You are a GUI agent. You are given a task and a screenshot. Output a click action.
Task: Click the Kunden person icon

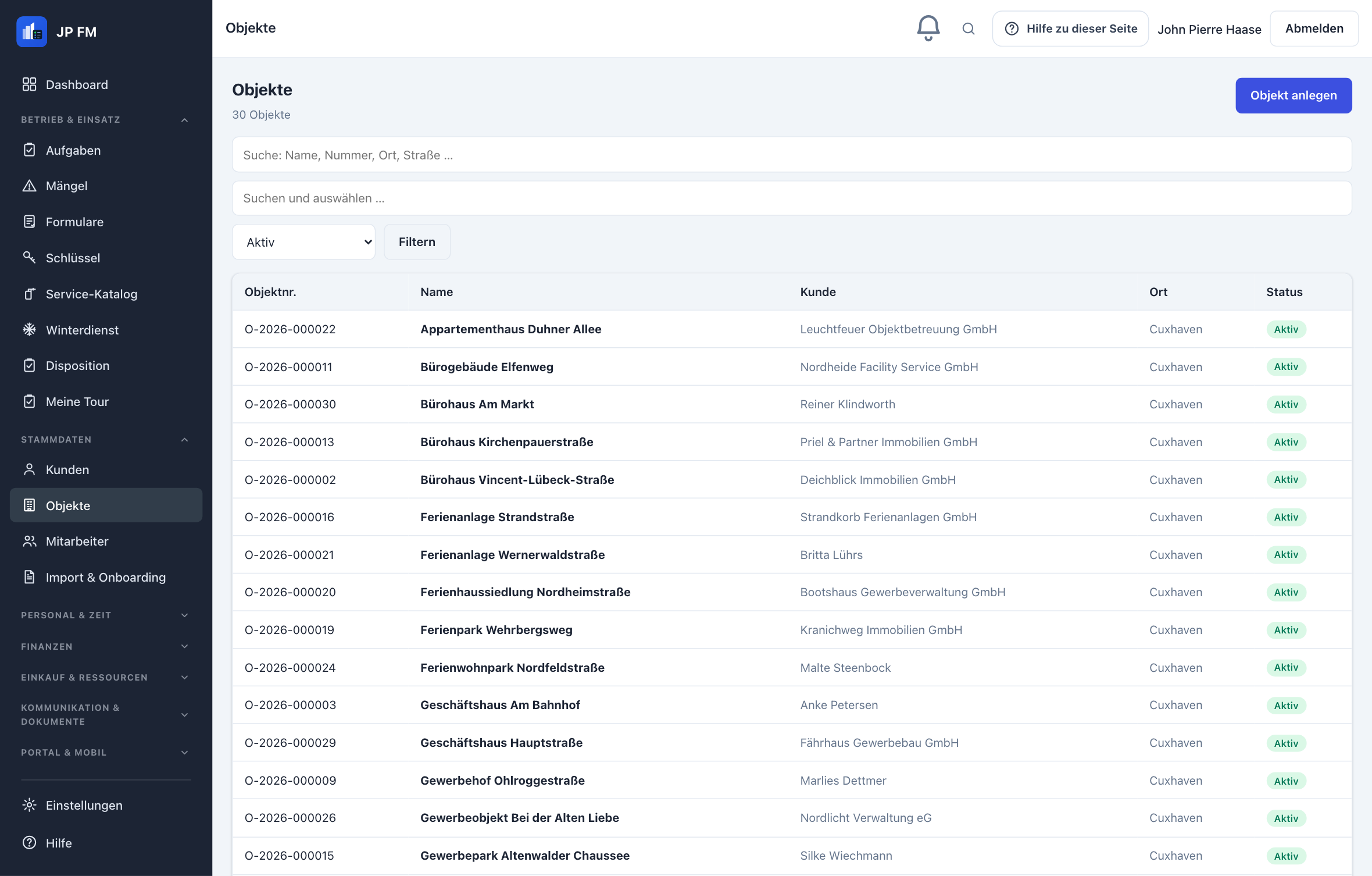pyautogui.click(x=29, y=469)
